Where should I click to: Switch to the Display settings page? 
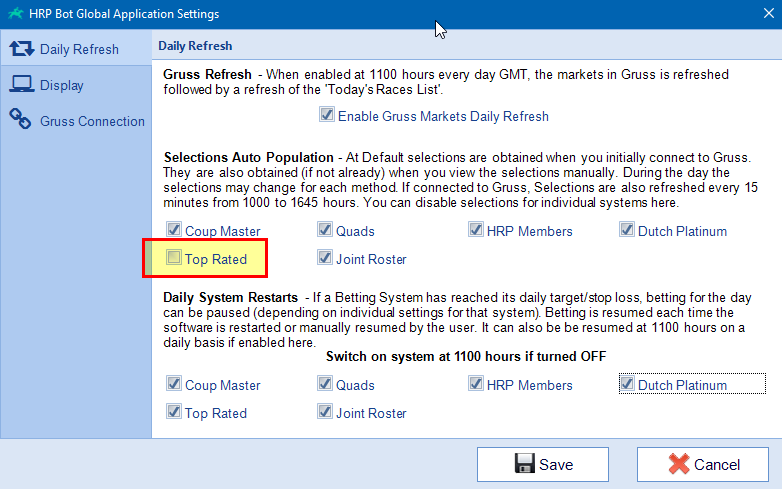[x=76, y=85]
